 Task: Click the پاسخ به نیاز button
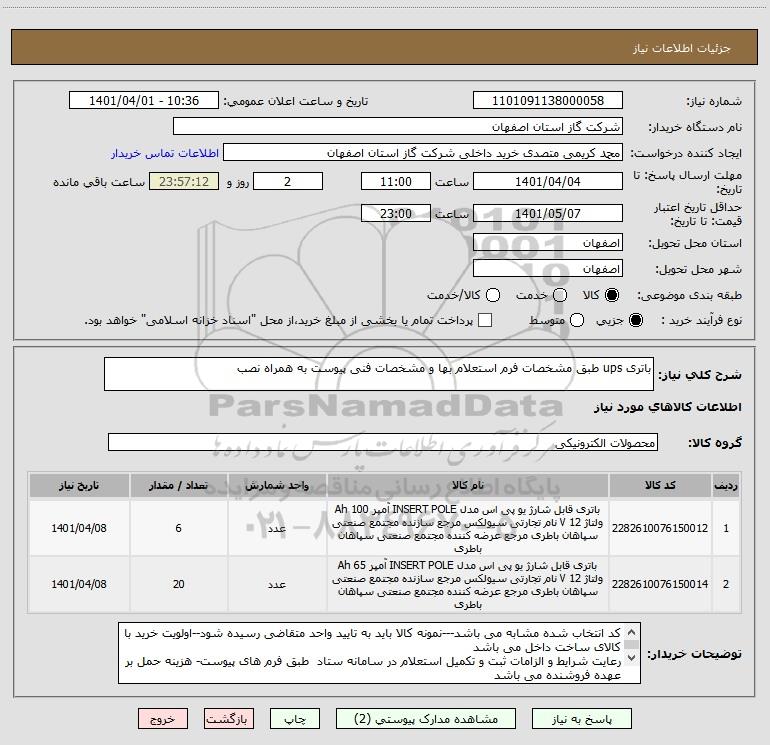pyautogui.click(x=581, y=719)
